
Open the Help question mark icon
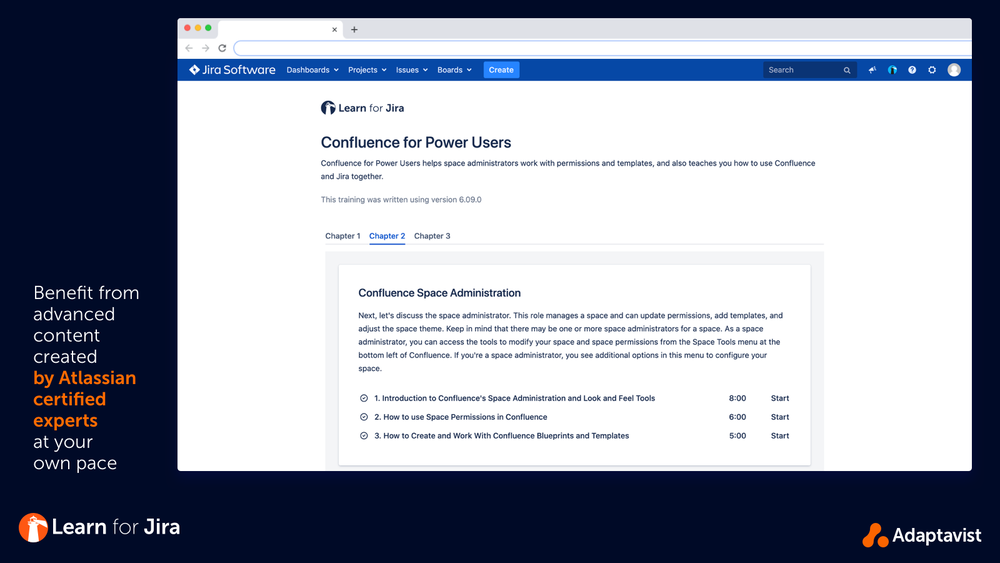(x=912, y=70)
